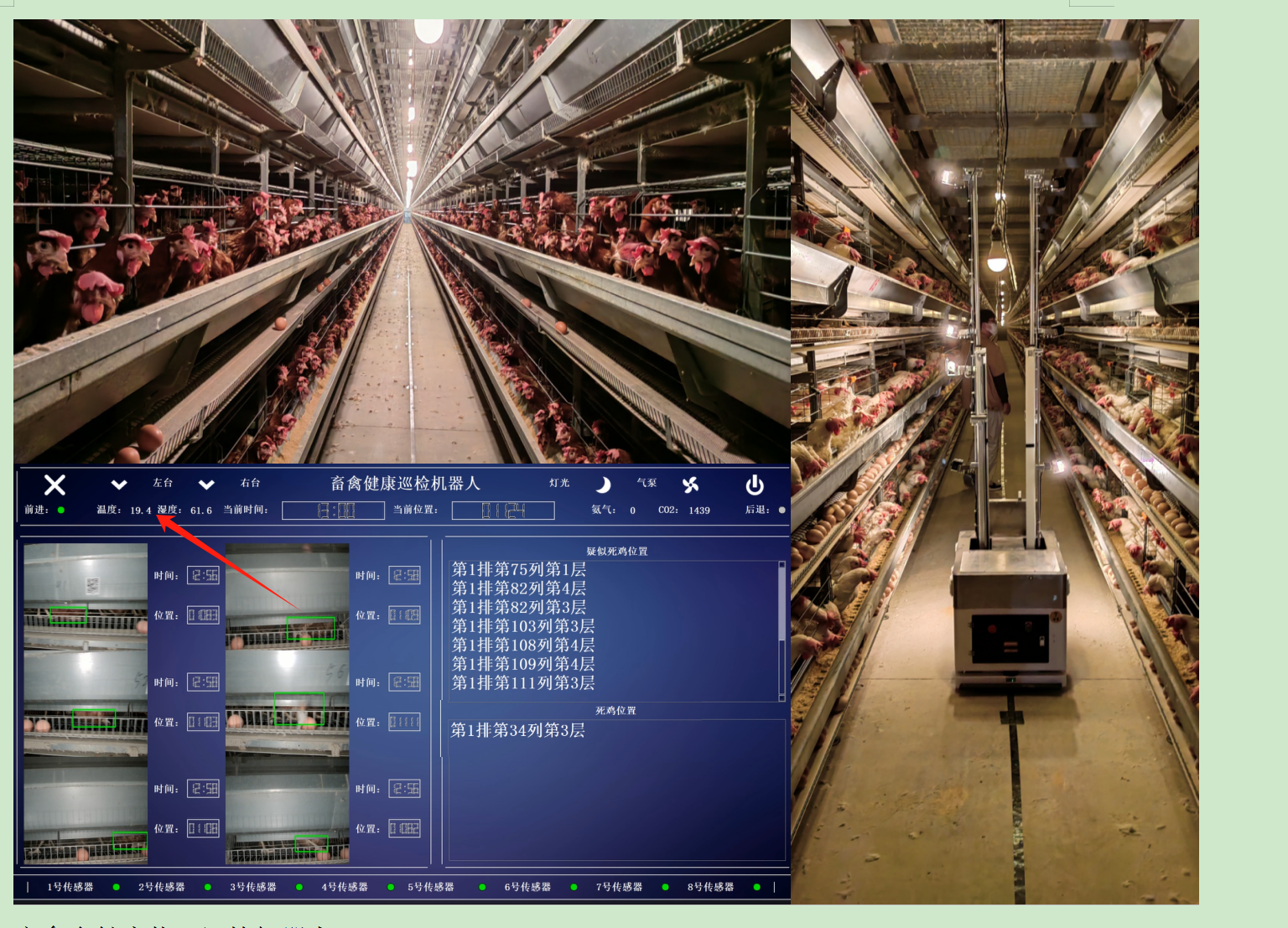The height and width of the screenshot is (928, 1288).
Task: Click sensor 4 (4号传感器) green status dot
Action: [391, 887]
